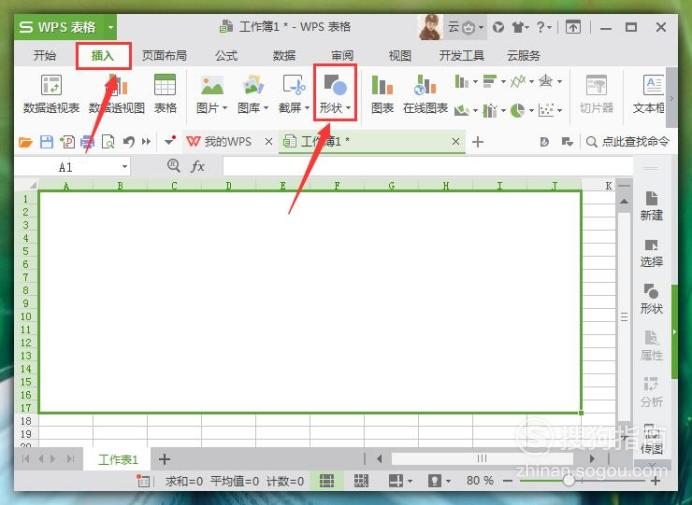Click the fx insert function icon
The image size is (692, 505).
[x=197, y=166]
